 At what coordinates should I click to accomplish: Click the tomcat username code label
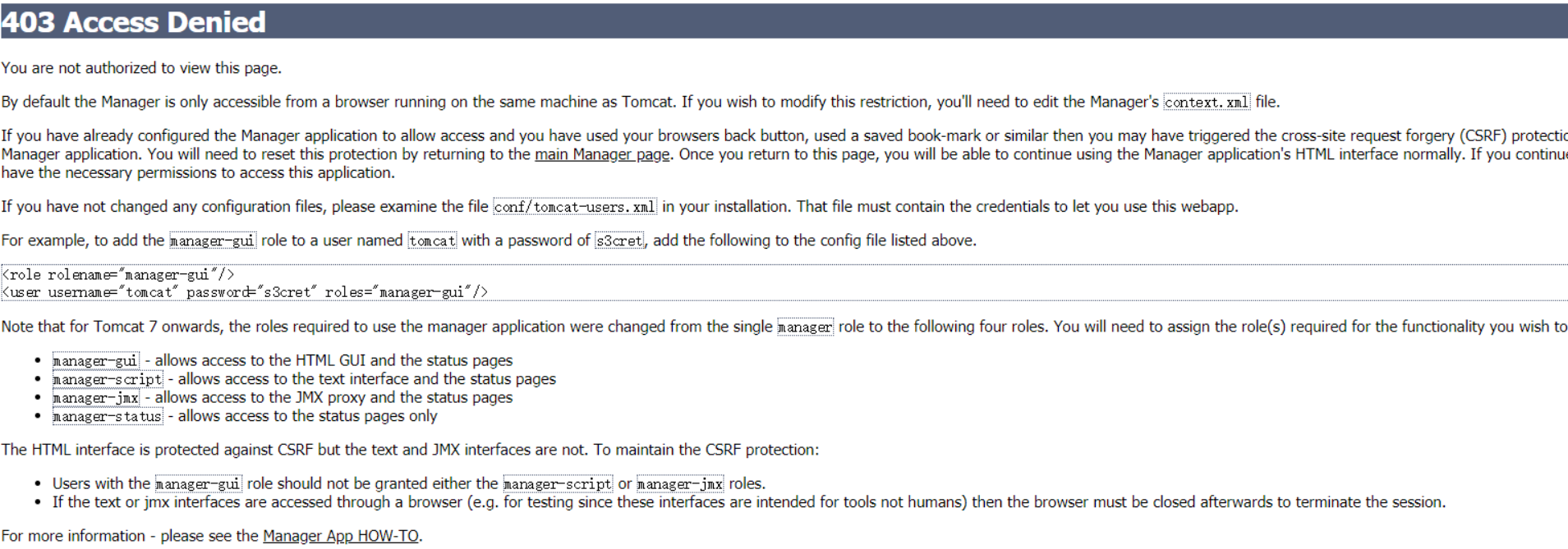(432, 241)
